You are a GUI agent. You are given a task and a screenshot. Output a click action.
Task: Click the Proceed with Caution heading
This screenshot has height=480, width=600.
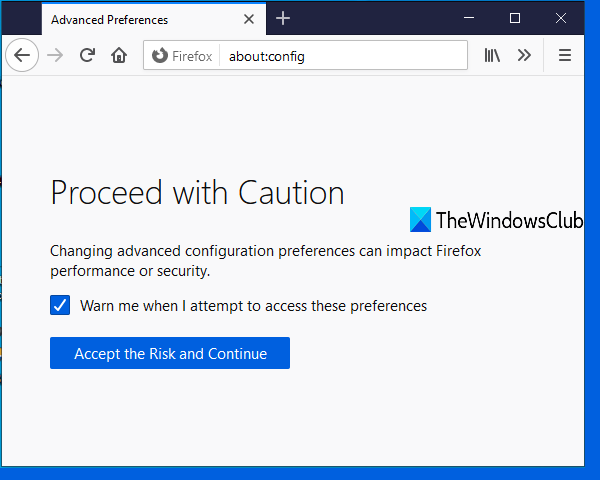pyautogui.click(x=197, y=192)
